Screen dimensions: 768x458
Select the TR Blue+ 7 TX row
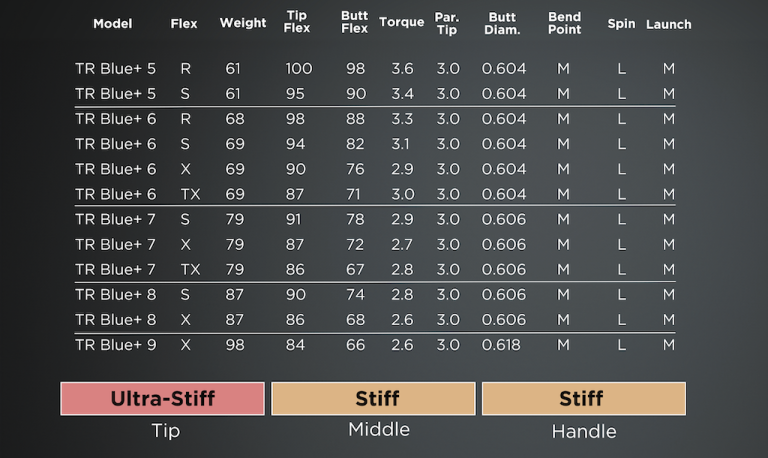pyautogui.click(x=375, y=270)
